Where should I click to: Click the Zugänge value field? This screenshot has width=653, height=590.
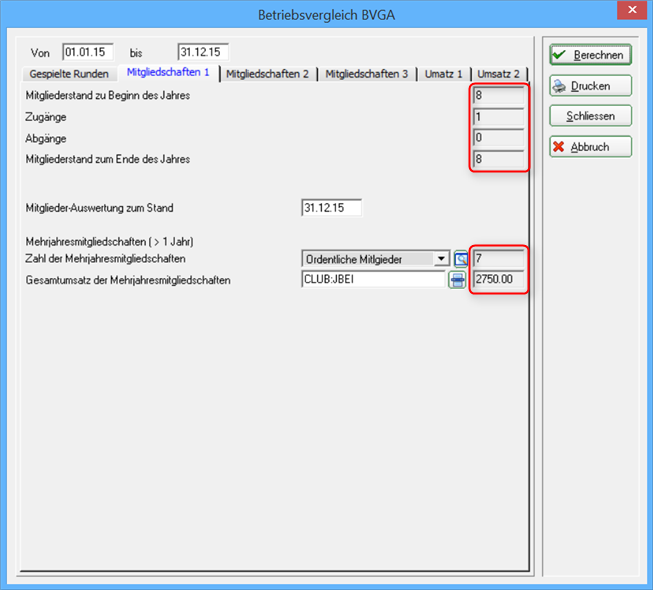tap(498, 117)
